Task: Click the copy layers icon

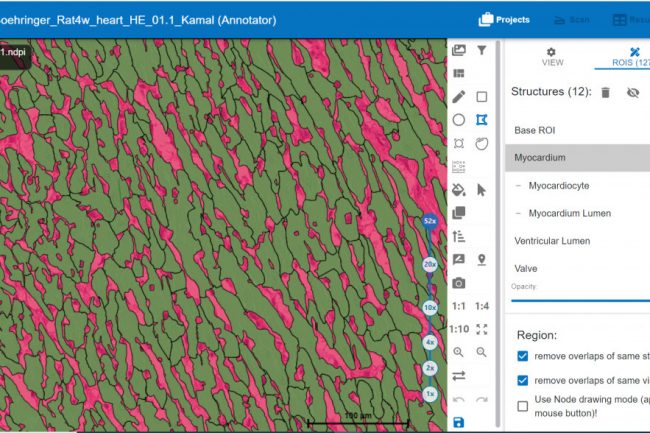Action: (458, 213)
